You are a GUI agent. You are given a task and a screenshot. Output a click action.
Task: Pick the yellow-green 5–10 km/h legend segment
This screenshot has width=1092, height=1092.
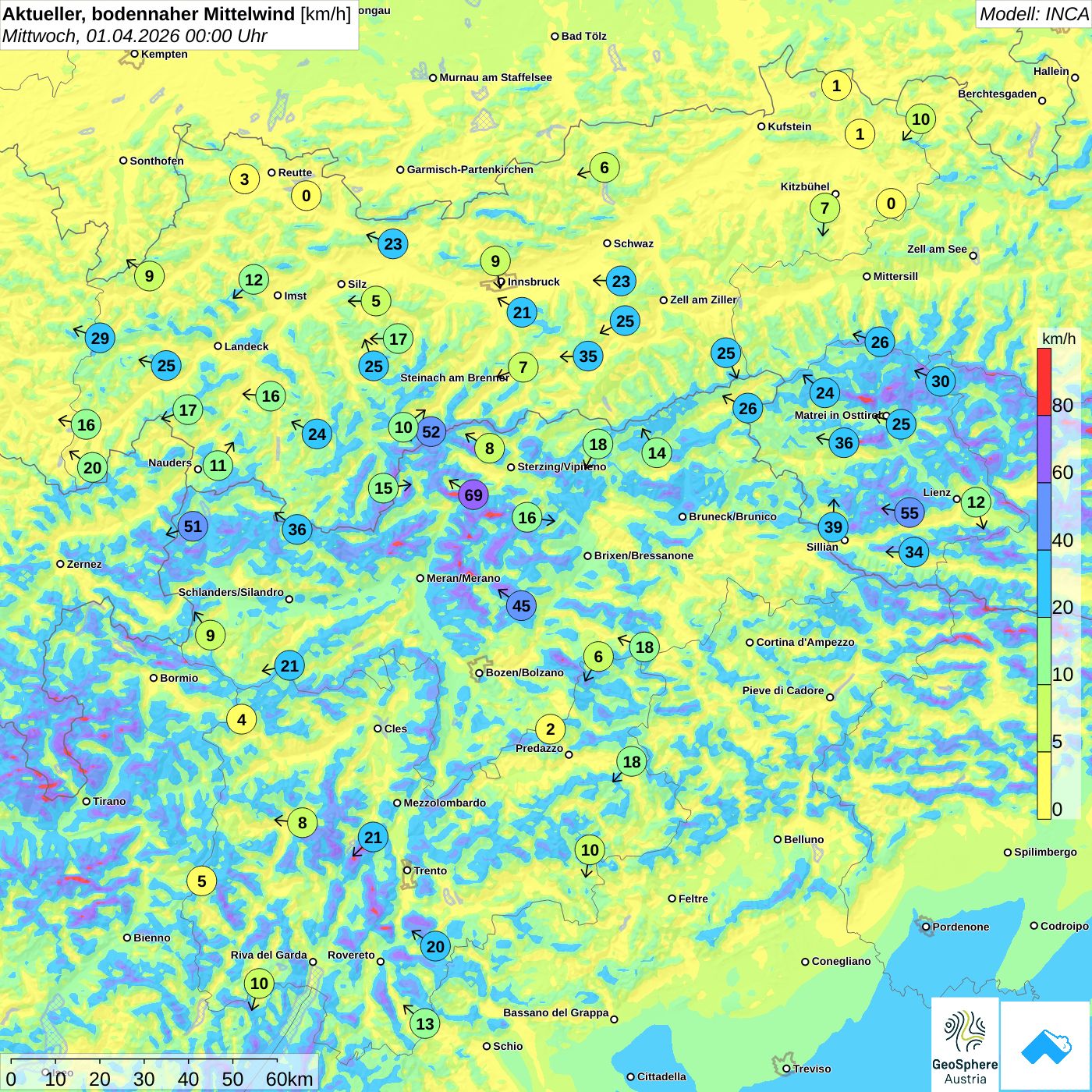pos(1044,718)
